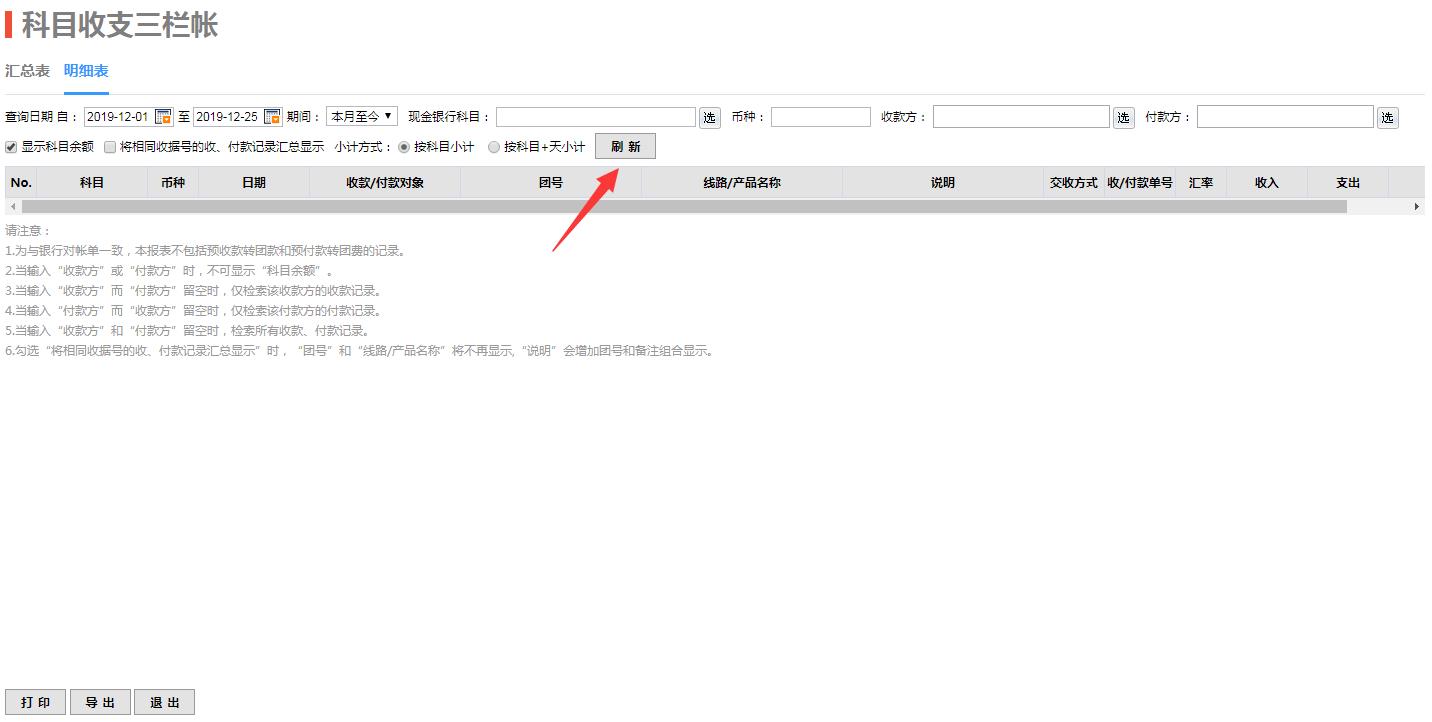The image size is (1432, 722).
Task: Open start date calendar picker icon
Action: click(164, 117)
